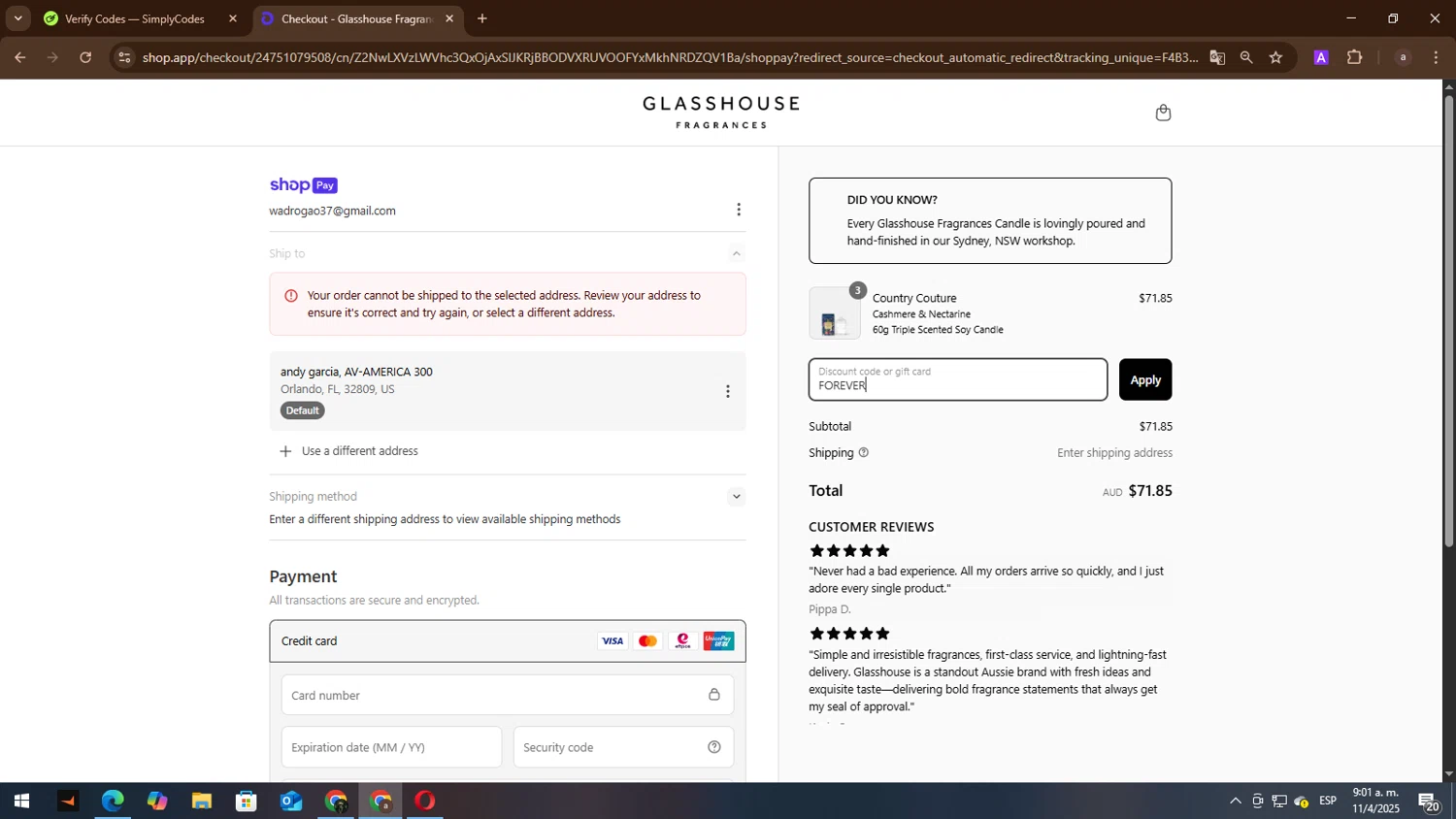Open the purple A extension icon
The height and width of the screenshot is (819, 1456).
point(1321,58)
